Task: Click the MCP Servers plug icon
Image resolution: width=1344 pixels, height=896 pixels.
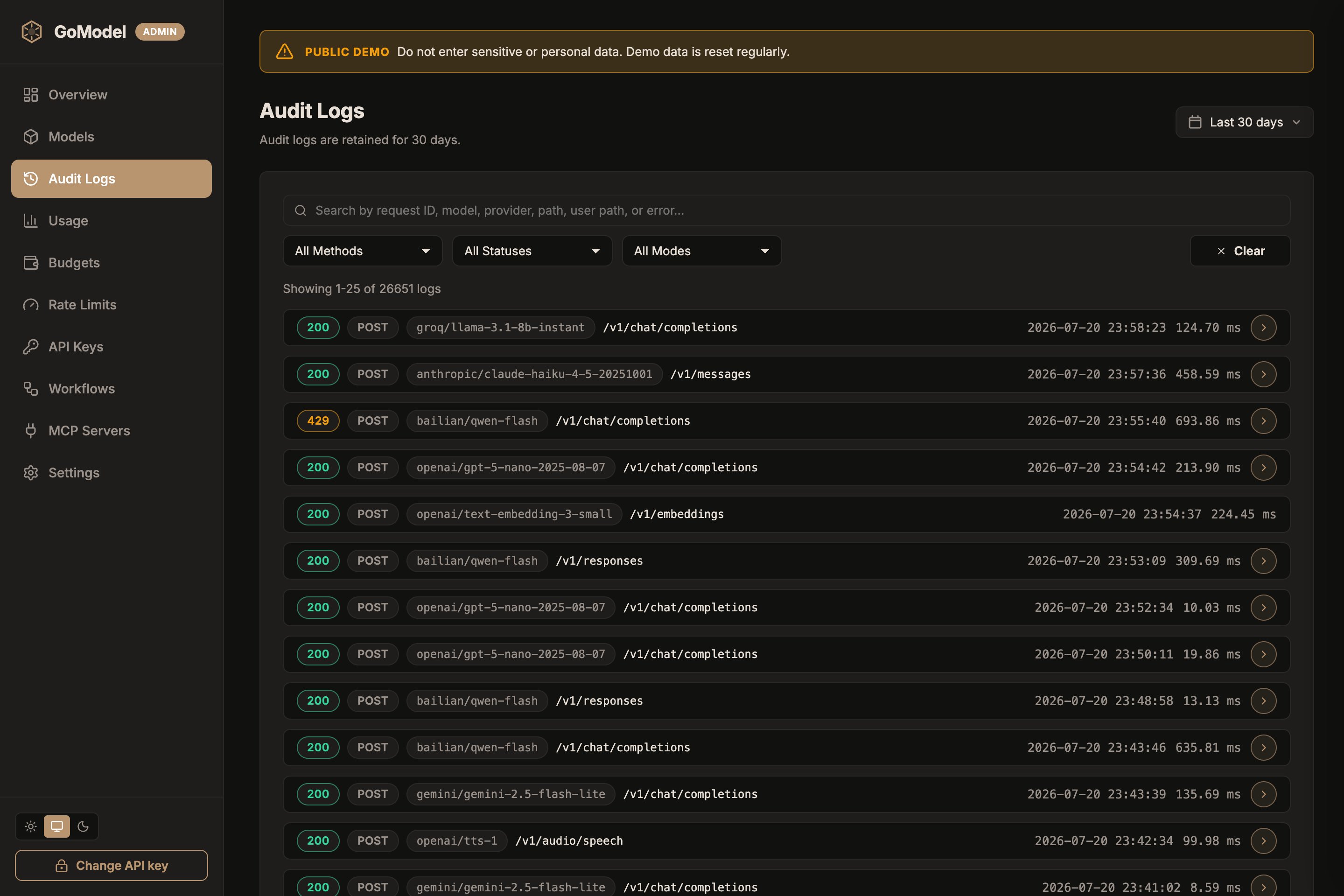Action: [x=31, y=431]
